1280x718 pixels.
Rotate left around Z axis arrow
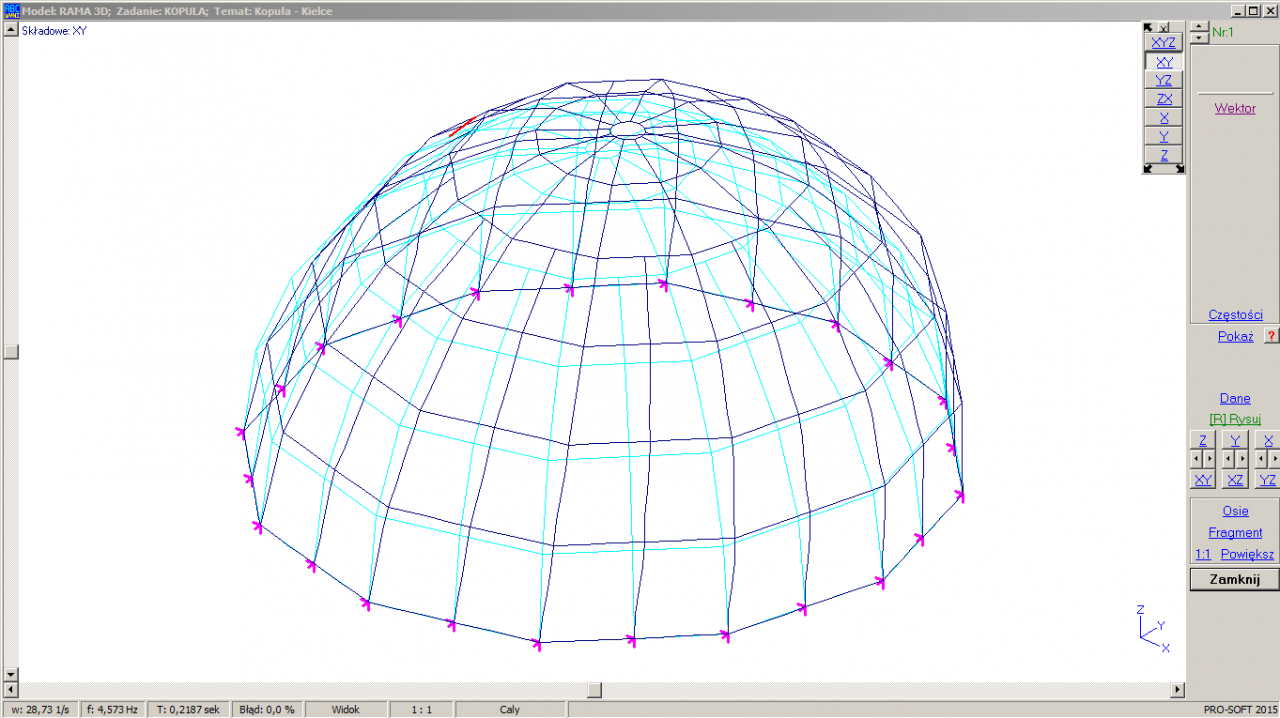(1196, 459)
